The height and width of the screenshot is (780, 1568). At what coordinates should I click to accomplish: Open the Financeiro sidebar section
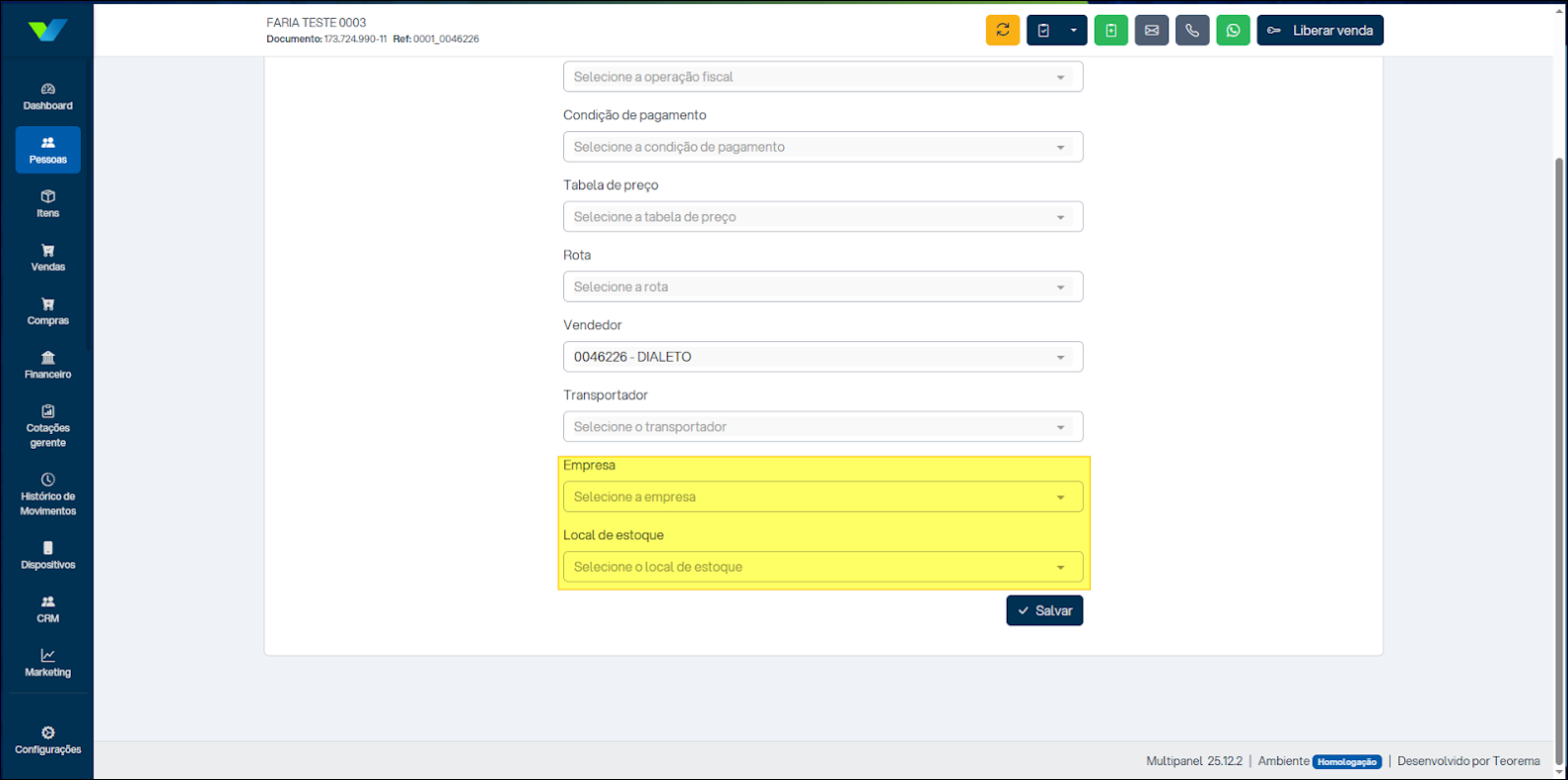point(47,365)
